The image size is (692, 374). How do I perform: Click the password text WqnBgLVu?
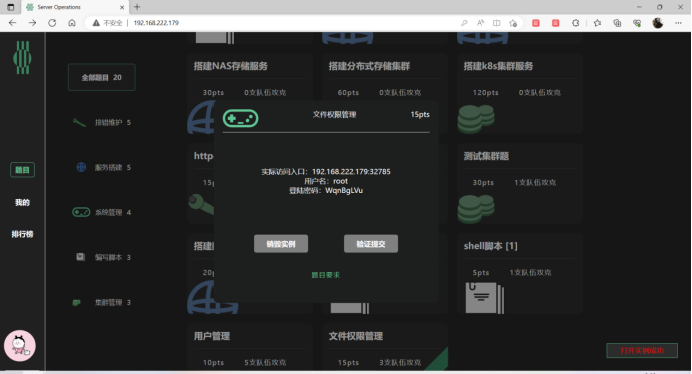pyautogui.click(x=344, y=191)
